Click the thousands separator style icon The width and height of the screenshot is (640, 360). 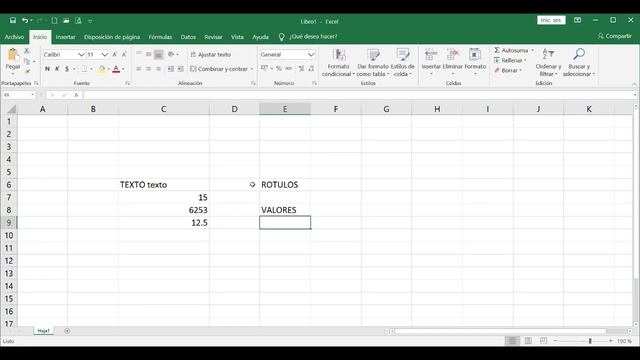[x=289, y=69]
